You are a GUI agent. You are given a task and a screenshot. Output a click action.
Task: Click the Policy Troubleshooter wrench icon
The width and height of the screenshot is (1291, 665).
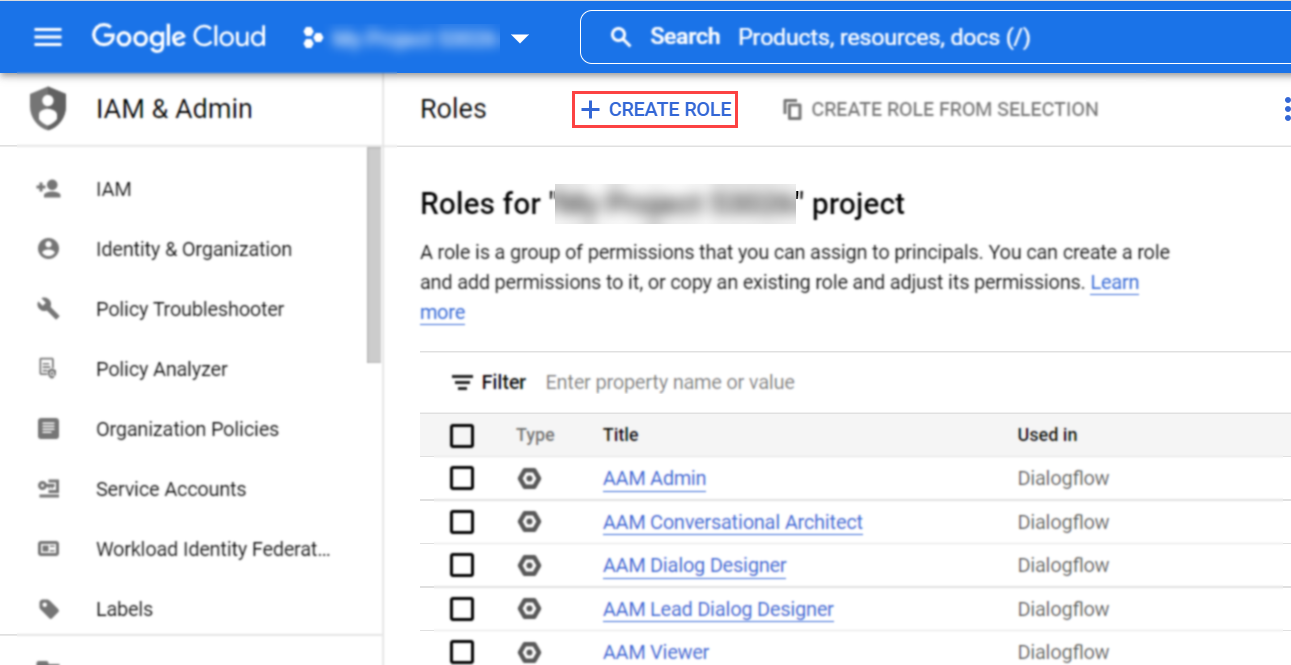tap(48, 309)
